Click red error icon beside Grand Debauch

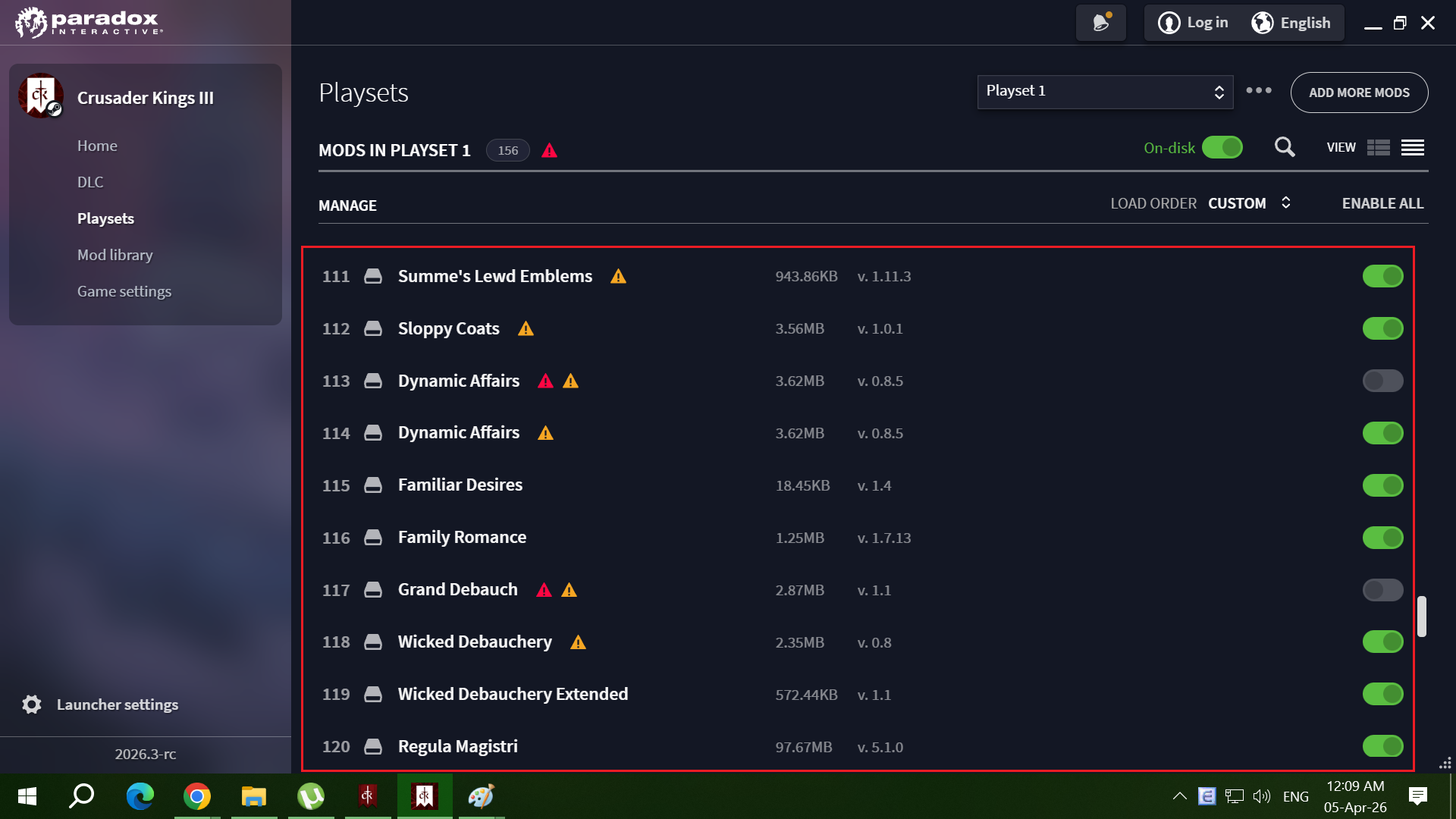tap(544, 590)
